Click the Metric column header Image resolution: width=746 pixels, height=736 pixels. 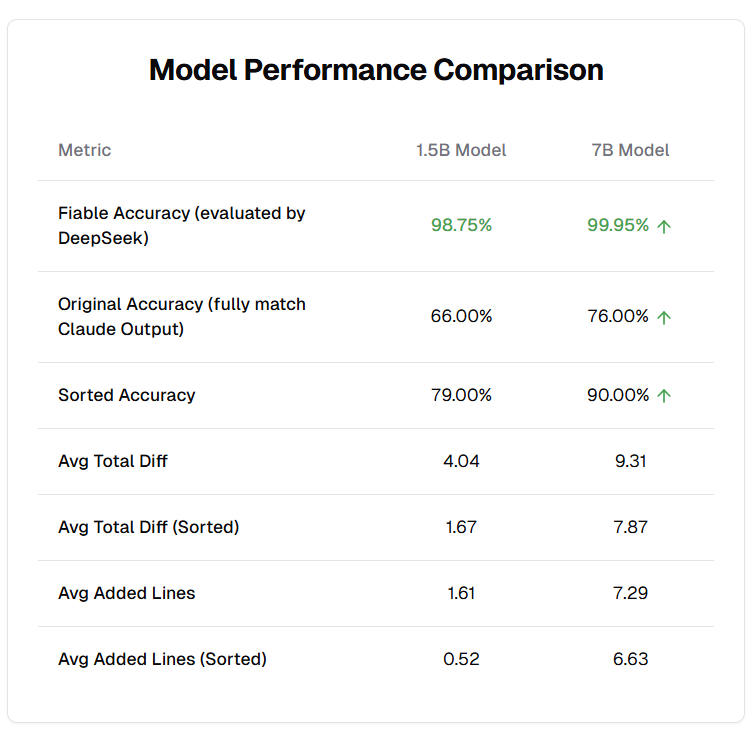pos(85,150)
